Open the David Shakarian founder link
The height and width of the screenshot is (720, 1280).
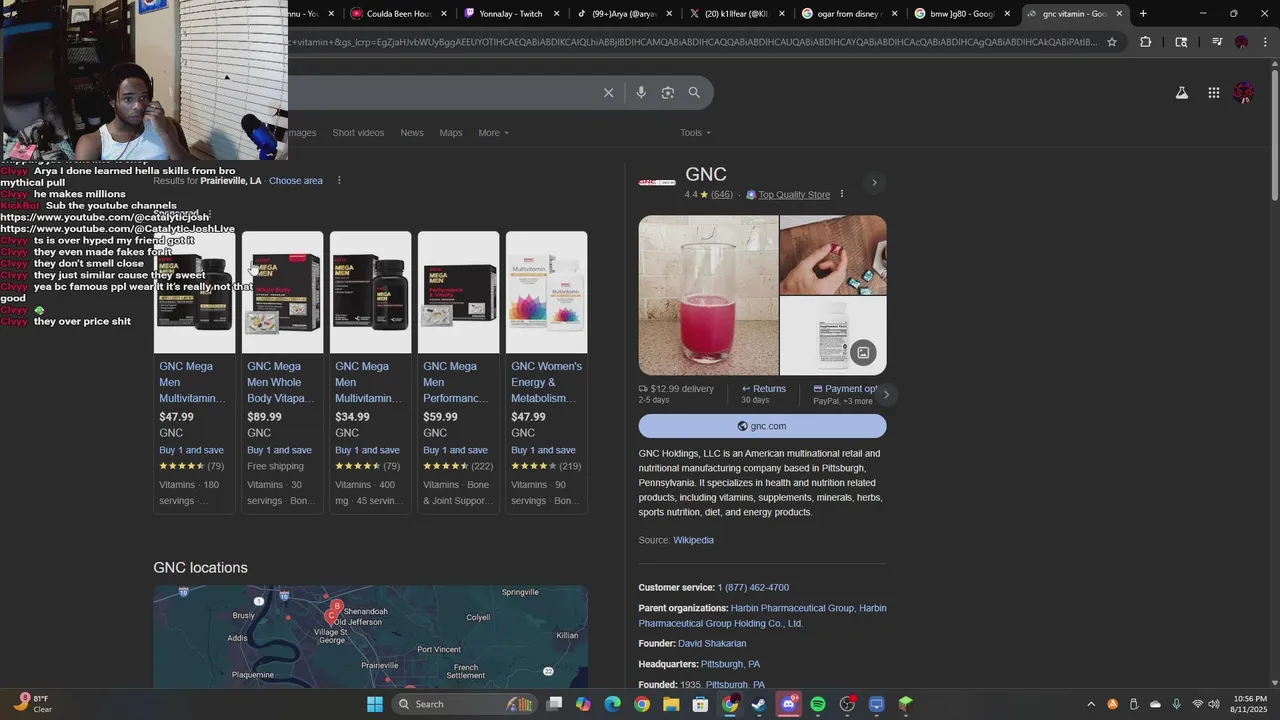712,644
